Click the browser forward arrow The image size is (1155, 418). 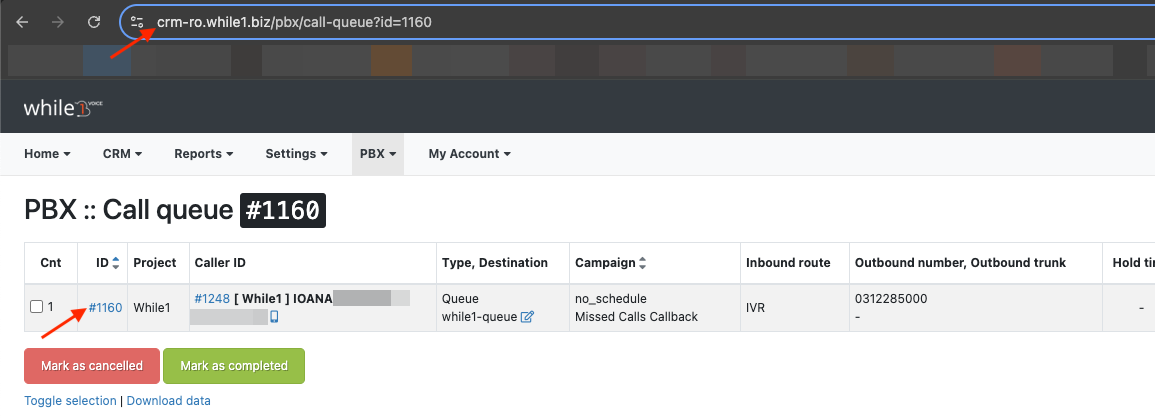(x=58, y=22)
